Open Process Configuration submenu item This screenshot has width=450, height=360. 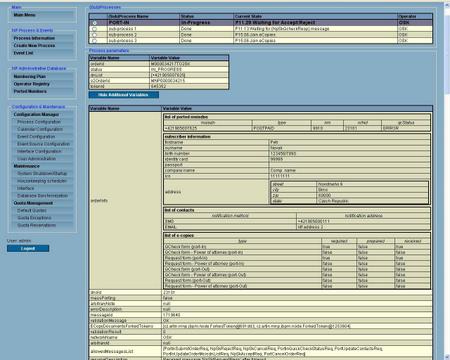tap(43, 122)
